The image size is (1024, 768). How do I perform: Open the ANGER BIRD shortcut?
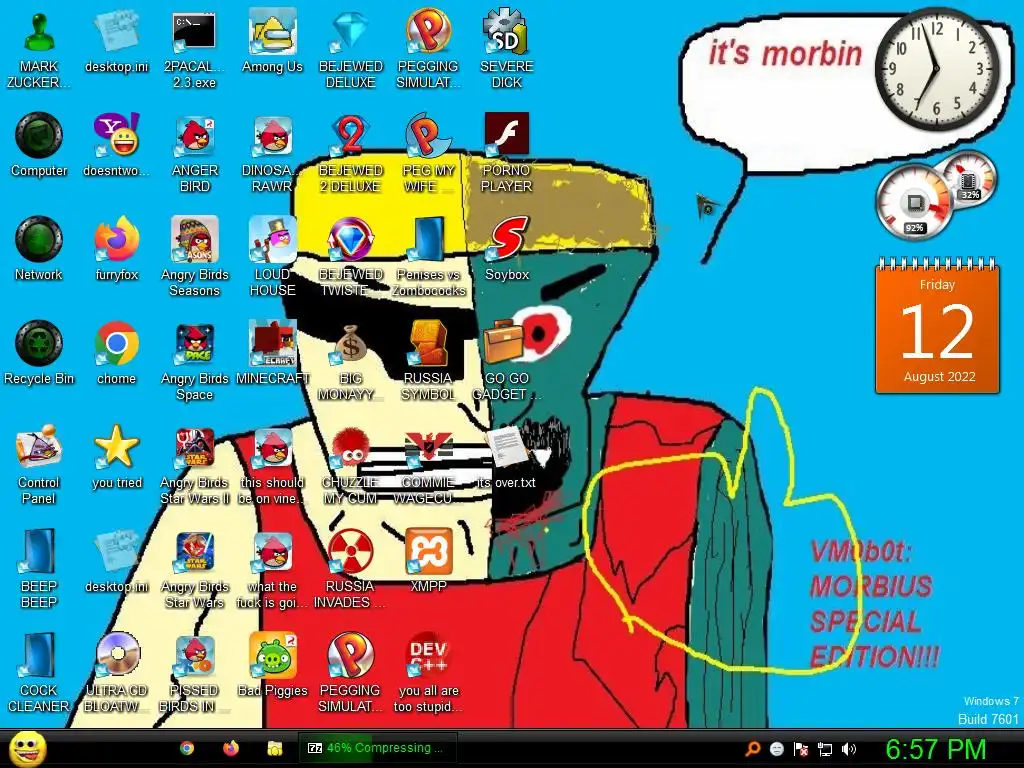pyautogui.click(x=195, y=154)
